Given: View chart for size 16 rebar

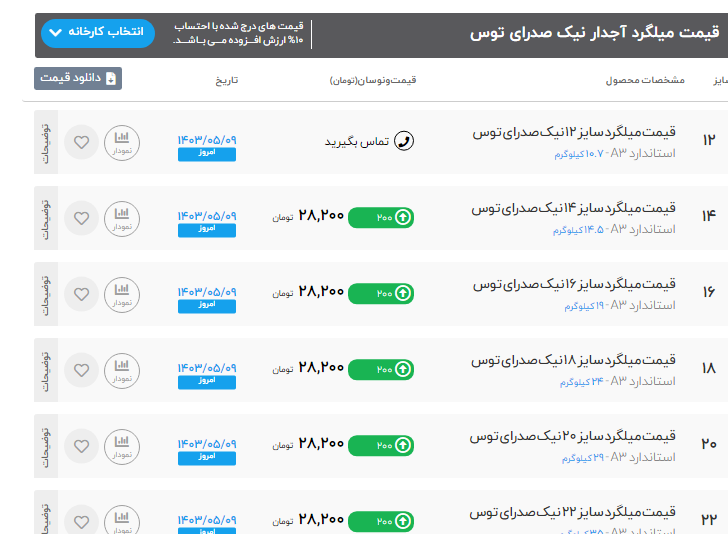Looking at the screenshot, I should tap(122, 293).
